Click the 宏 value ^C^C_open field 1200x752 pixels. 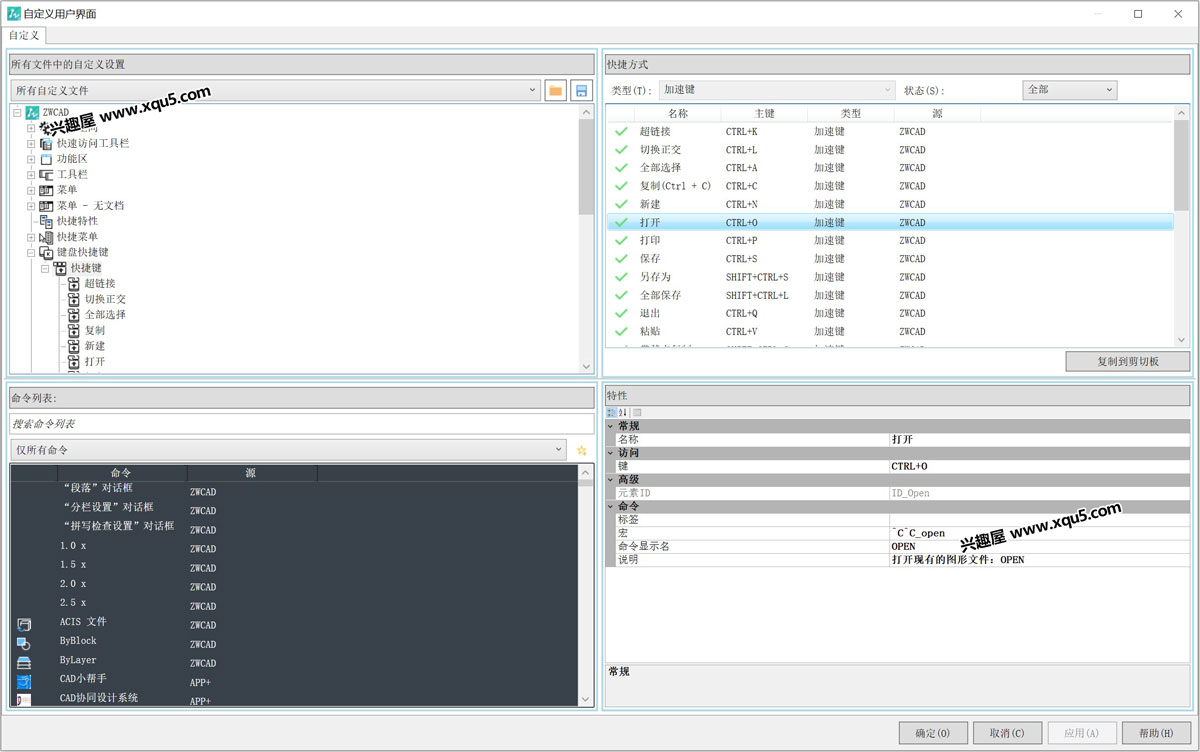pyautogui.click(x=1040, y=533)
